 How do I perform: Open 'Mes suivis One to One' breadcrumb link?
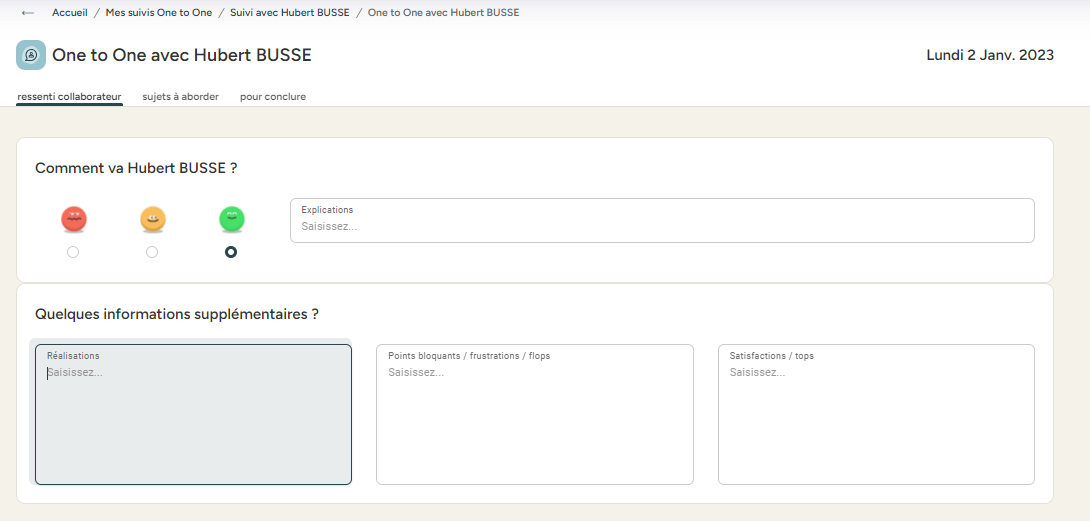(x=159, y=13)
